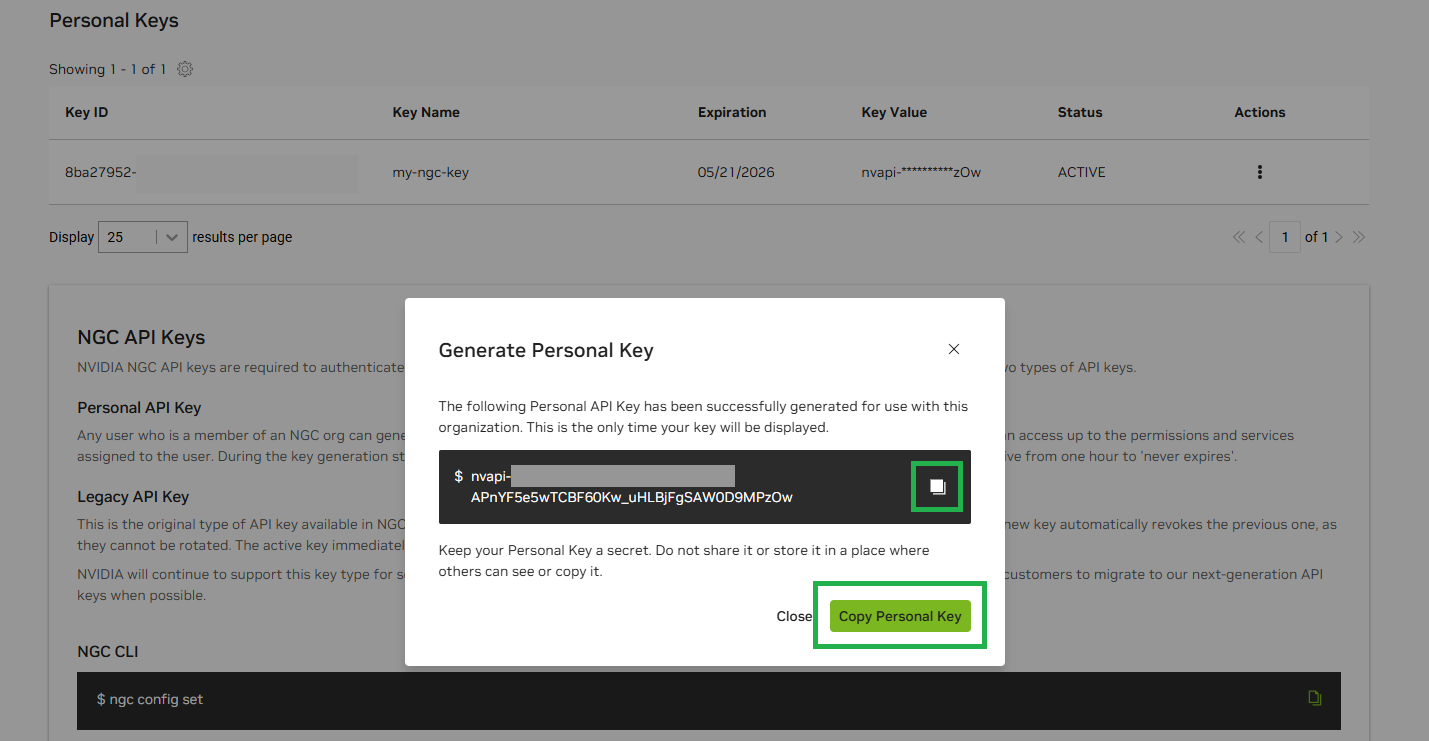Click the page number input field
This screenshot has width=1429, height=741.
tap(1285, 237)
